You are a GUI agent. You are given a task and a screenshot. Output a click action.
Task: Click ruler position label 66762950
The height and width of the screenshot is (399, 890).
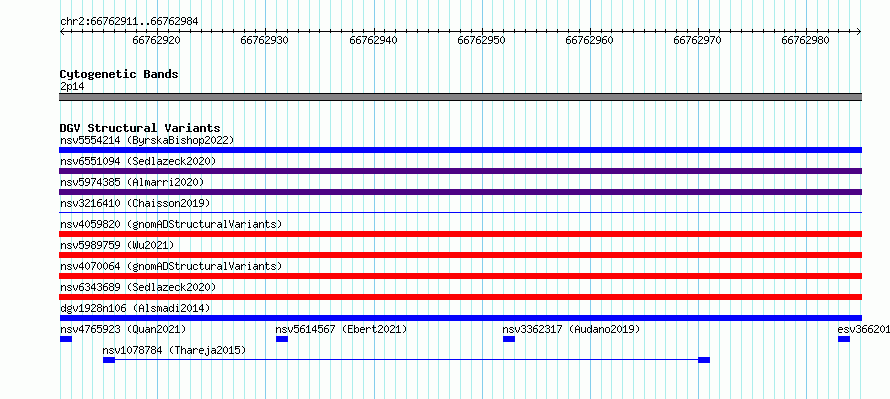(482, 40)
